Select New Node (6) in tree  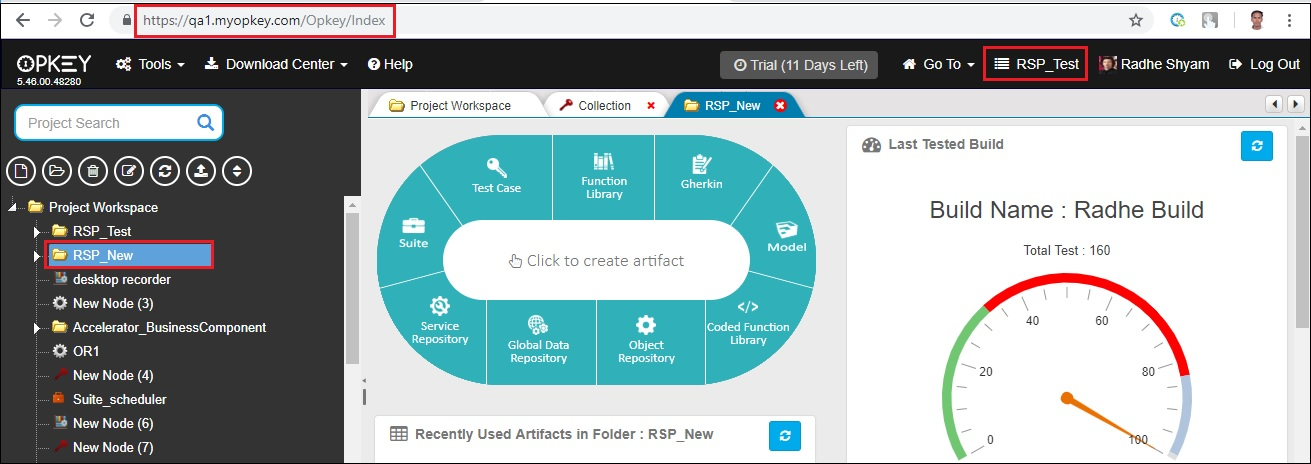click(102, 423)
